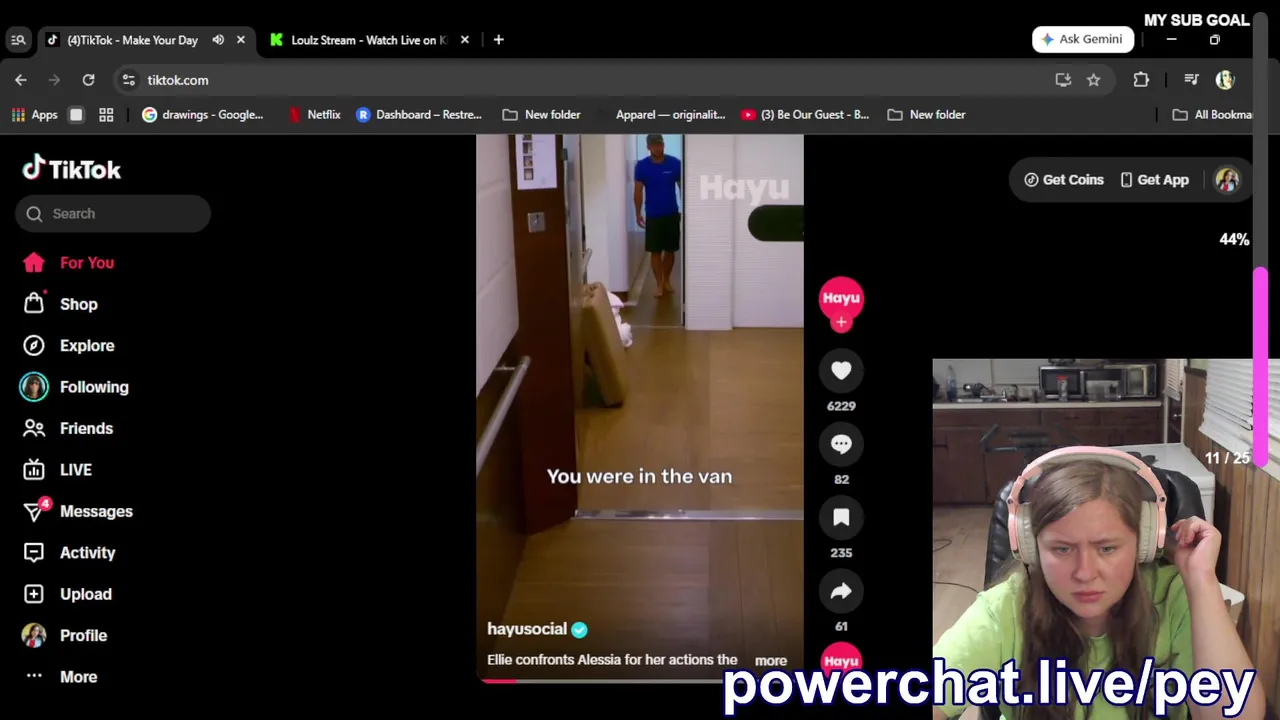Open the Netflix bookmark
Viewport: 1280px width, 720px height.
pyautogui.click(x=314, y=115)
